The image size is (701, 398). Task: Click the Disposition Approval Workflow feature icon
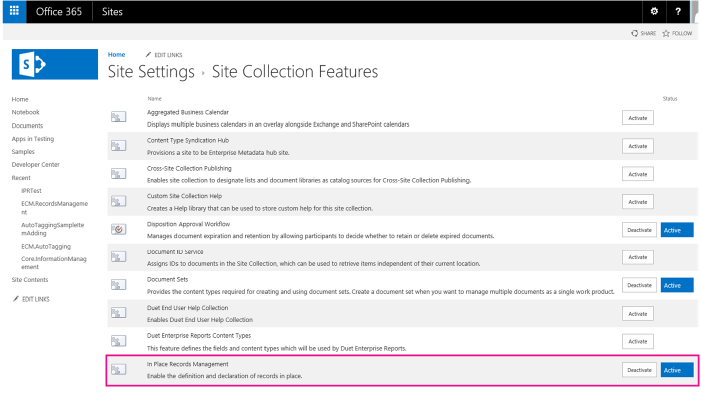(x=118, y=229)
